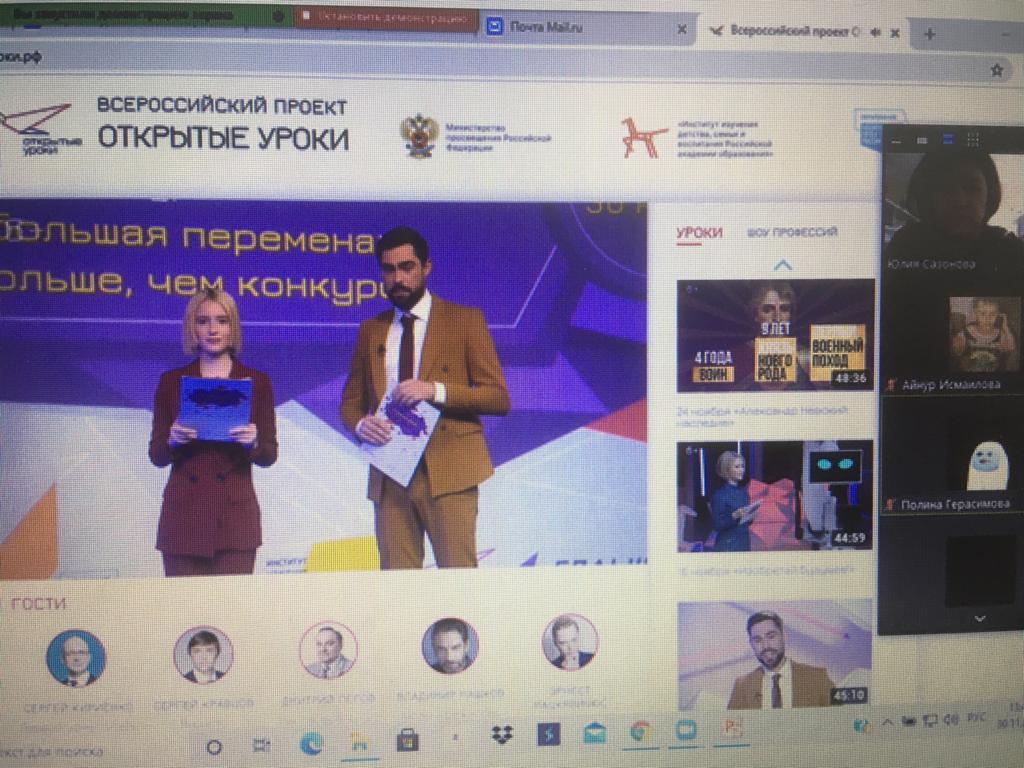The height and width of the screenshot is (768, 1024).
Task: Click Айнур Исмаилова's video tile in Zoom
Action: click(x=952, y=336)
